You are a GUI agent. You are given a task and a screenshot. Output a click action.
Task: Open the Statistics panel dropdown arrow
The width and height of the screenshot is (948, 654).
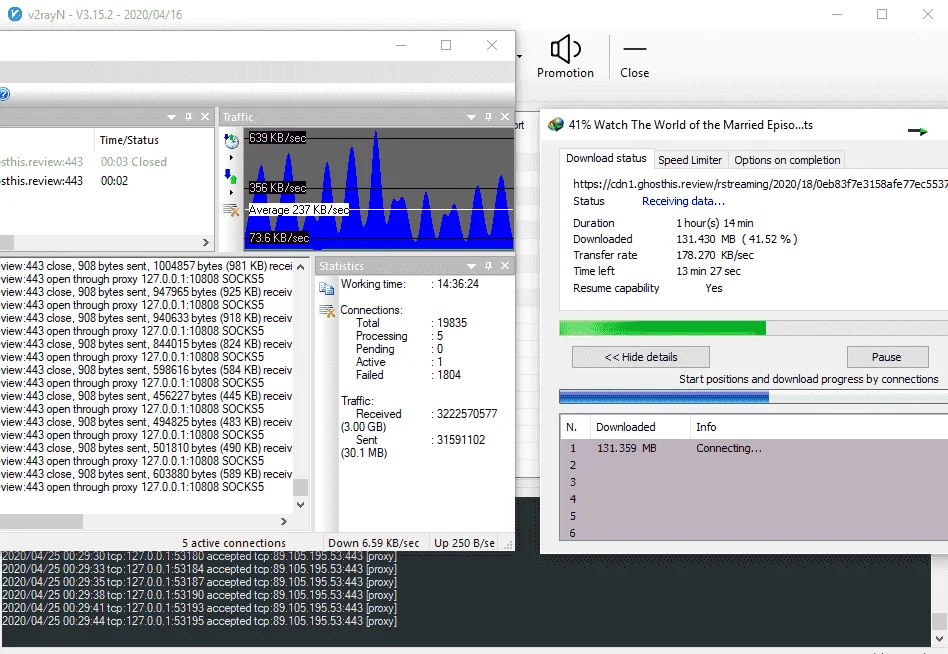472,267
